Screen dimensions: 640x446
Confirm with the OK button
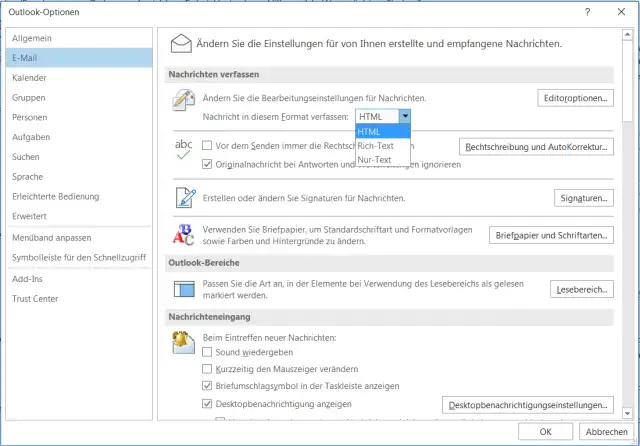click(x=545, y=431)
